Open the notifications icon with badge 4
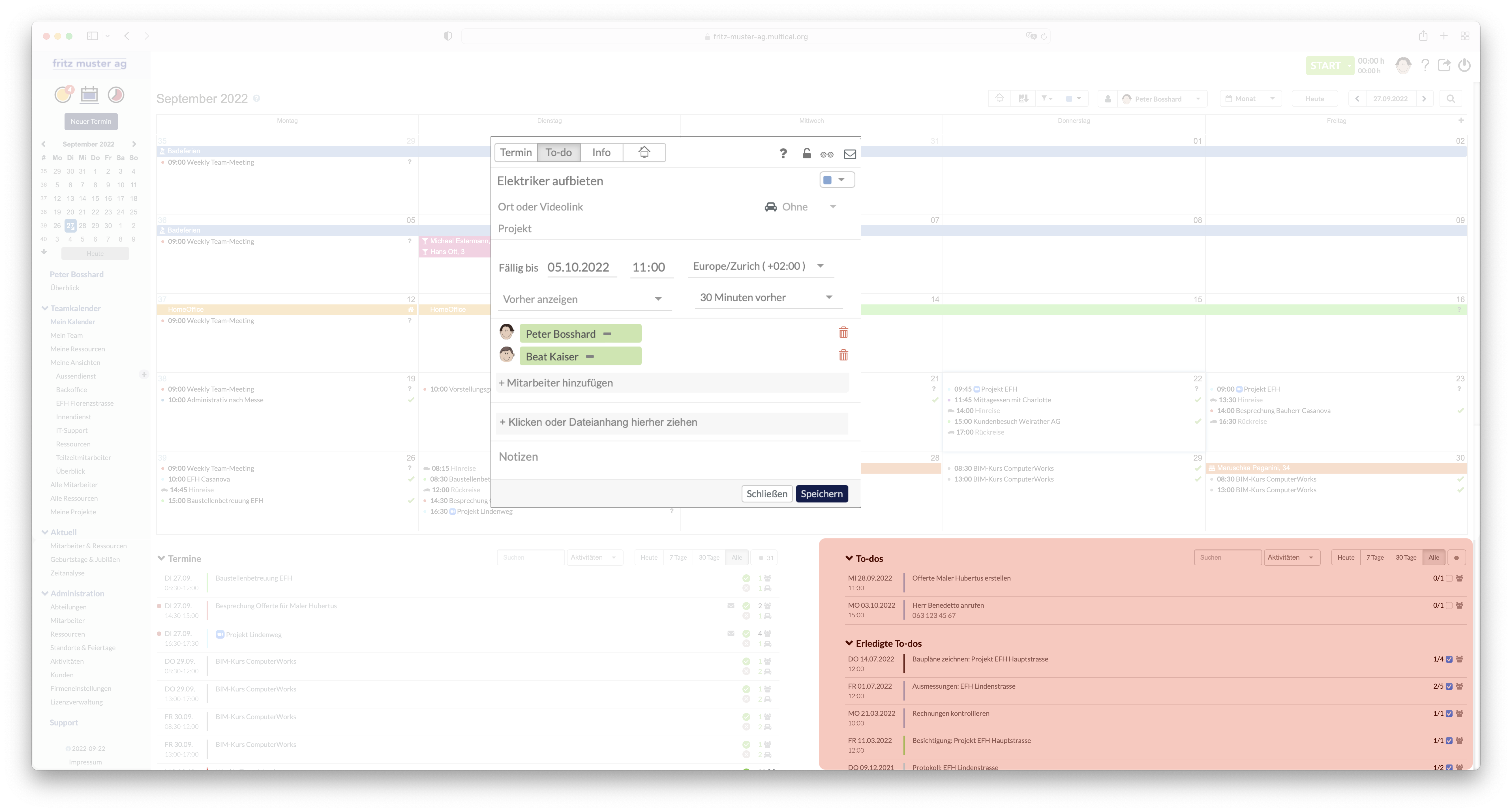This screenshot has width=1512, height=812. (63, 94)
